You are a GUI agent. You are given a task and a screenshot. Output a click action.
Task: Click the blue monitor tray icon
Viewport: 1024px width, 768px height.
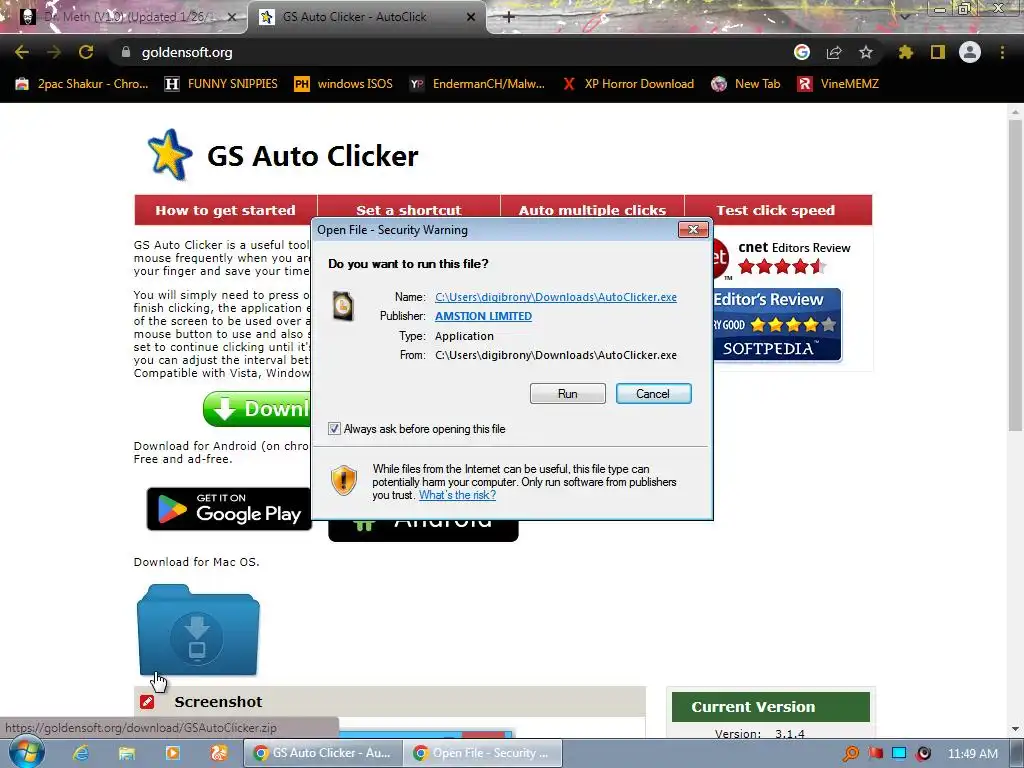(899, 754)
